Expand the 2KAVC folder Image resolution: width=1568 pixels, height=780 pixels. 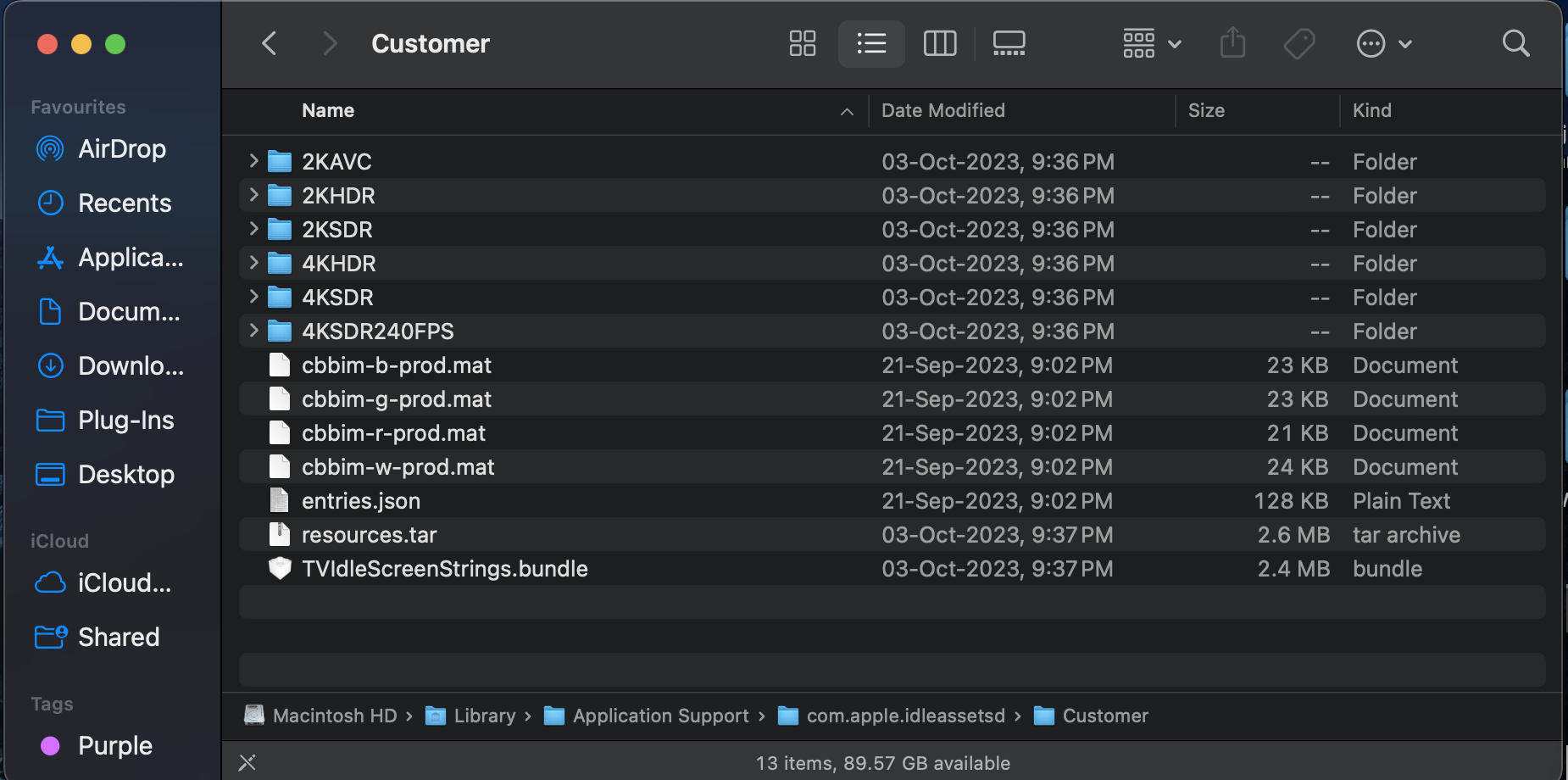pos(253,161)
